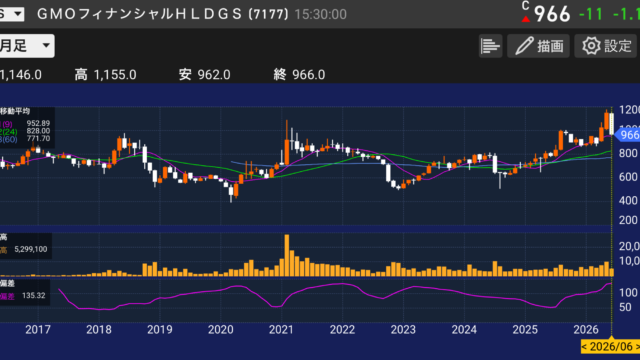Open the 描画 drawing pencil tool
Image resolution: width=640 pixels, height=360 pixels.
tap(538, 46)
